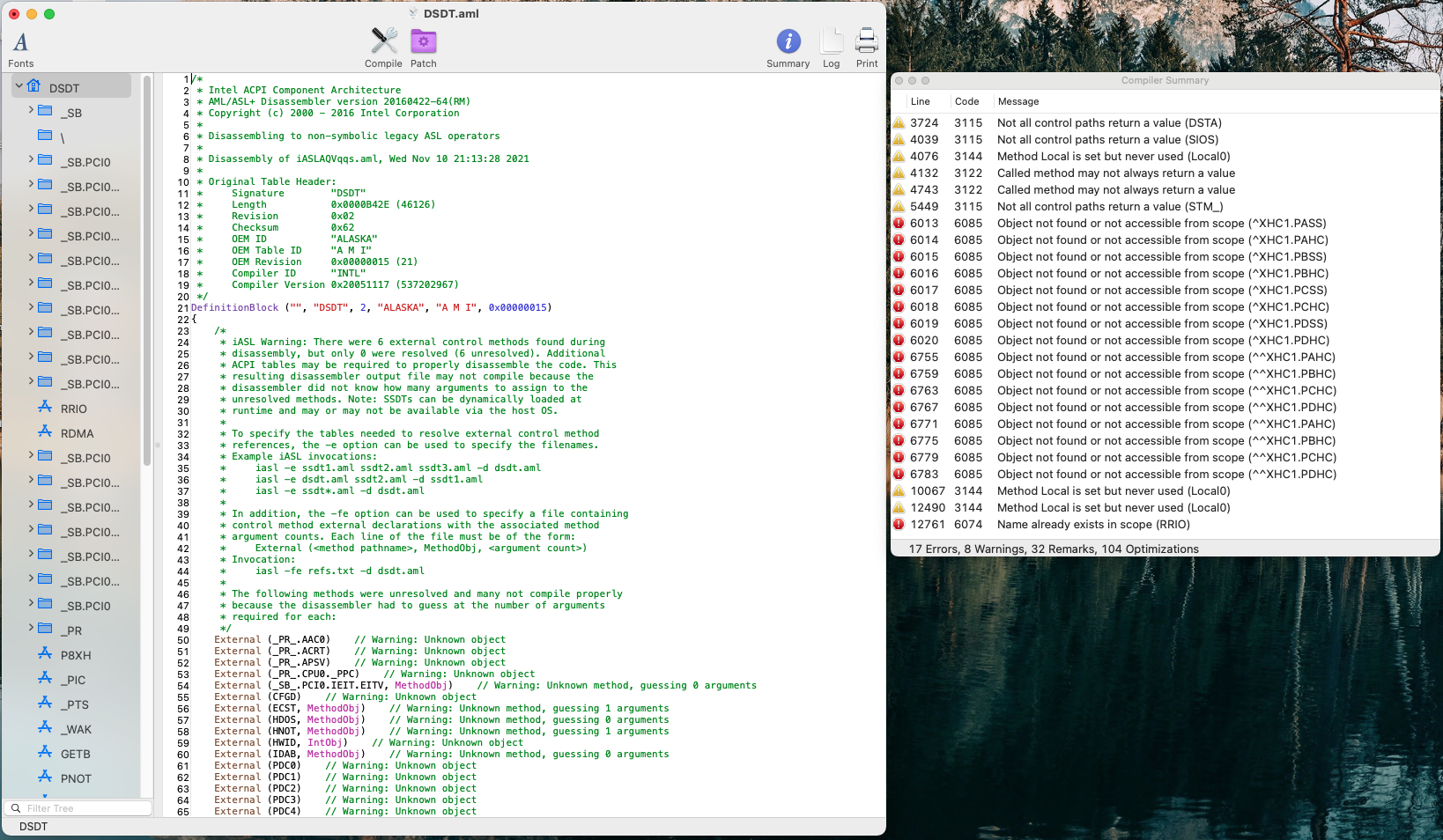
Task: Expand the _SB tree node
Action: pyautogui.click(x=31, y=111)
